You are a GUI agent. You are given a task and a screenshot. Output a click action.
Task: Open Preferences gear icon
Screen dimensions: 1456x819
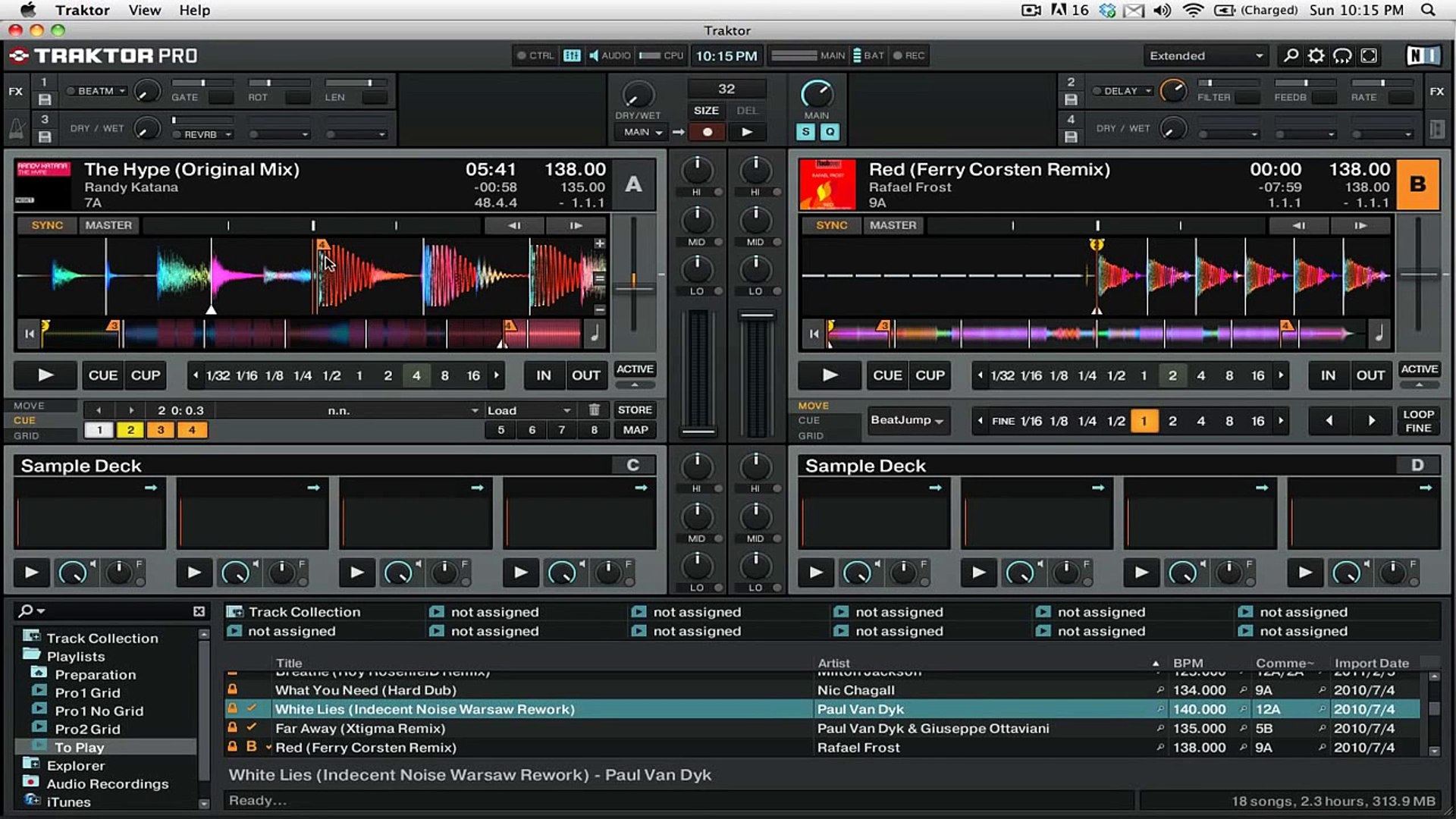click(1316, 55)
